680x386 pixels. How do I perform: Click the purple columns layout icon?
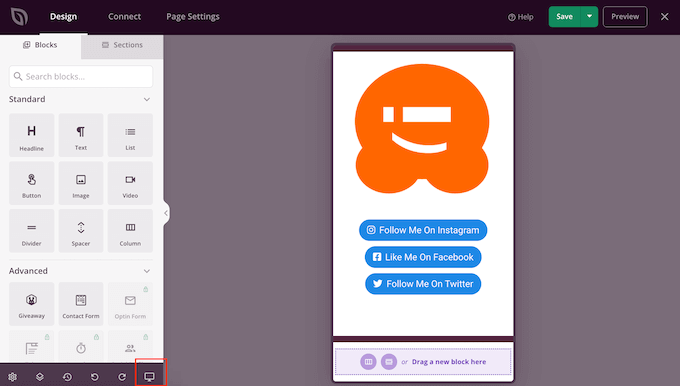point(368,361)
